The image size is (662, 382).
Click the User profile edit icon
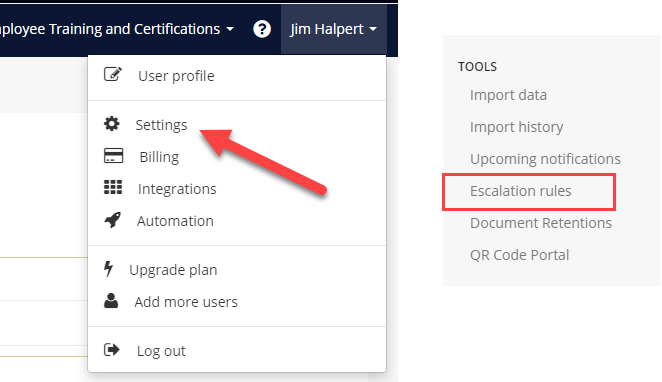113,74
